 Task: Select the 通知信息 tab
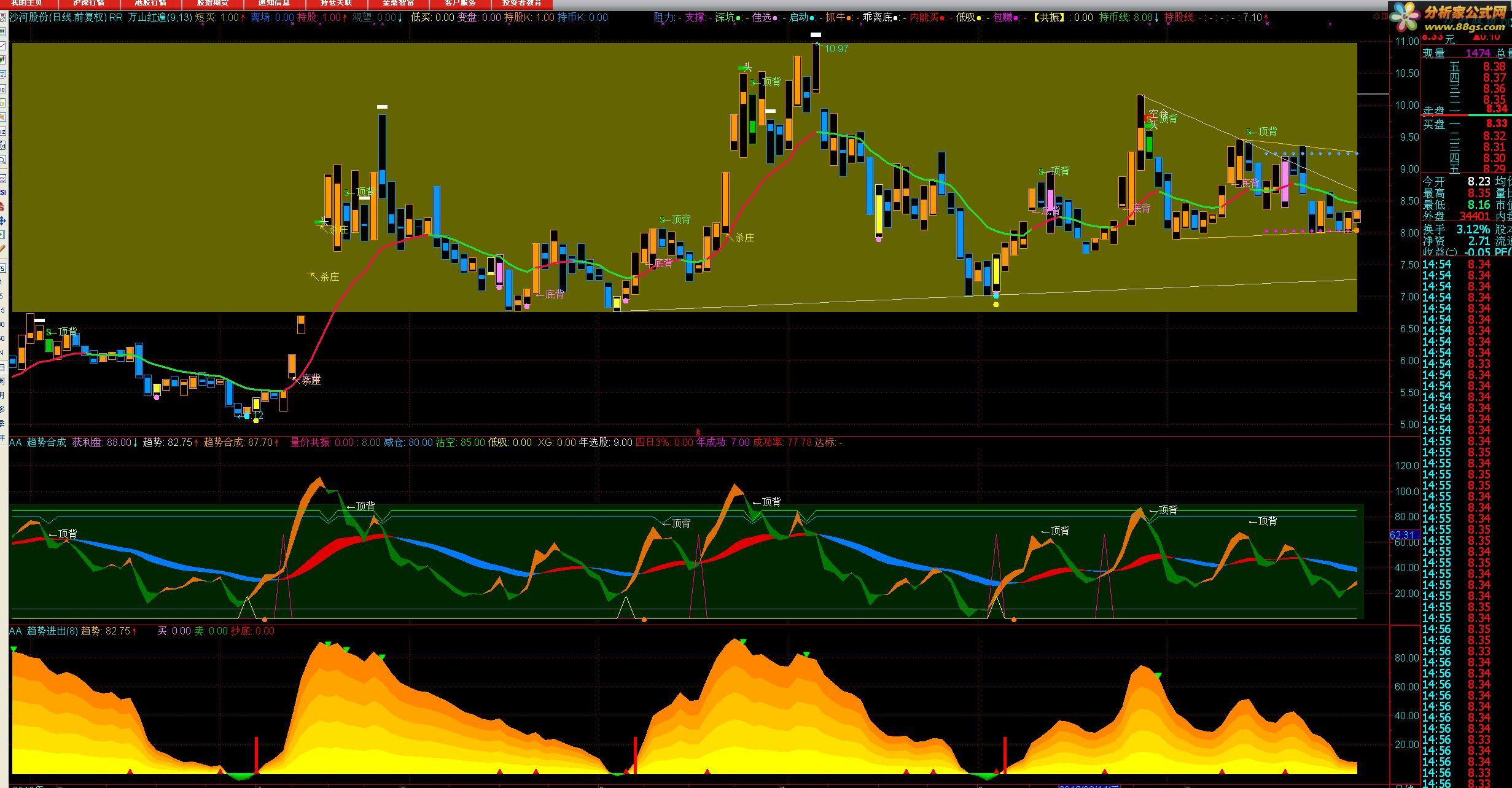[x=274, y=3]
